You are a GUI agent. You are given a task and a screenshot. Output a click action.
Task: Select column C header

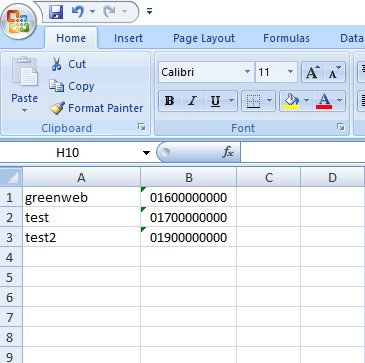pyautogui.click(x=269, y=177)
